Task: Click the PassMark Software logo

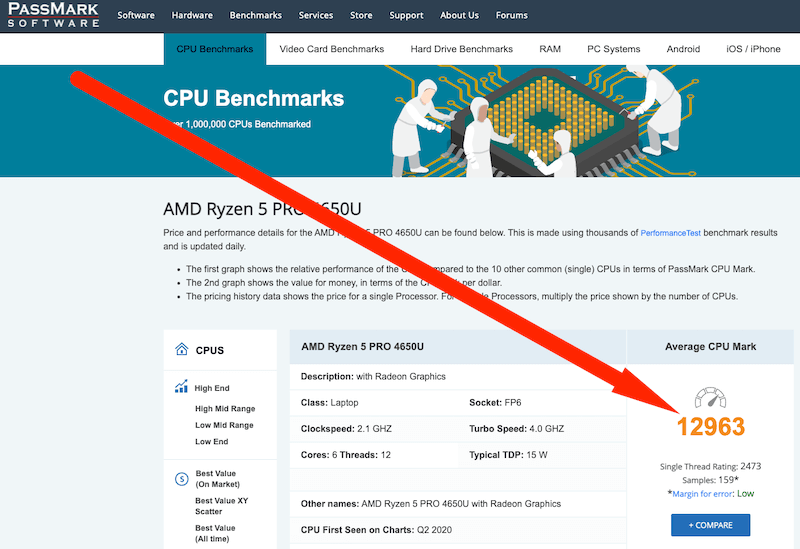Action: (54, 15)
